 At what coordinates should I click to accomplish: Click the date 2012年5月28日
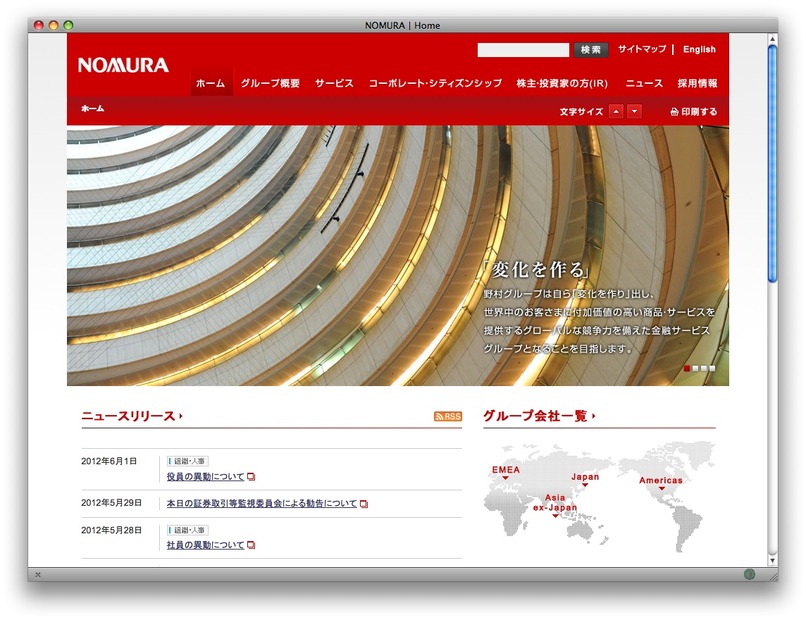click(x=112, y=530)
